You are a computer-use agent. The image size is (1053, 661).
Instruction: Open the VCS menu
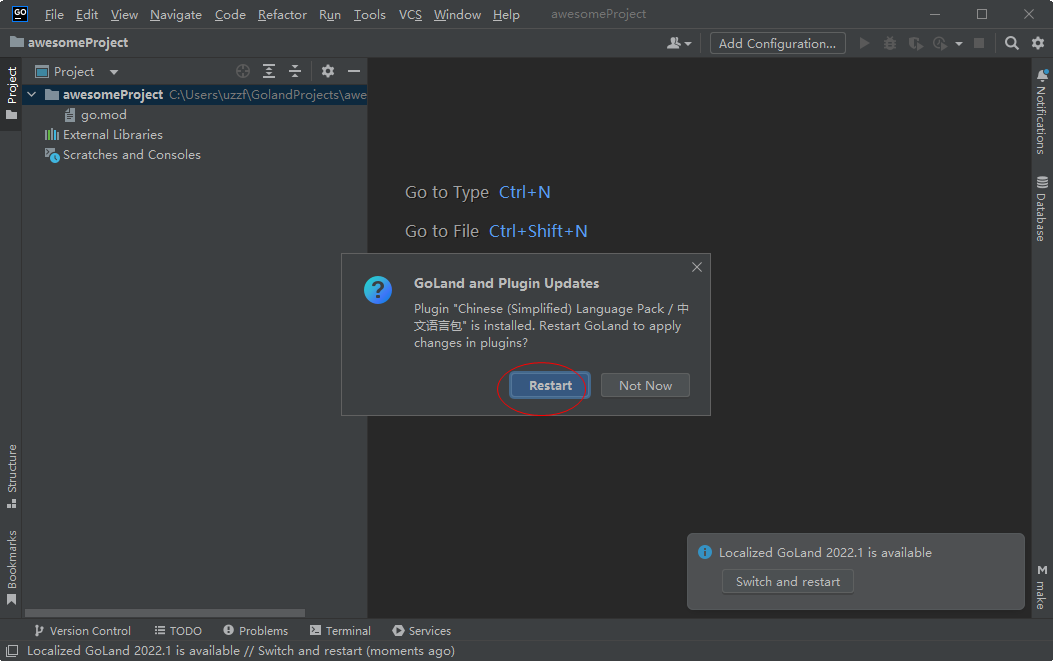click(x=410, y=15)
